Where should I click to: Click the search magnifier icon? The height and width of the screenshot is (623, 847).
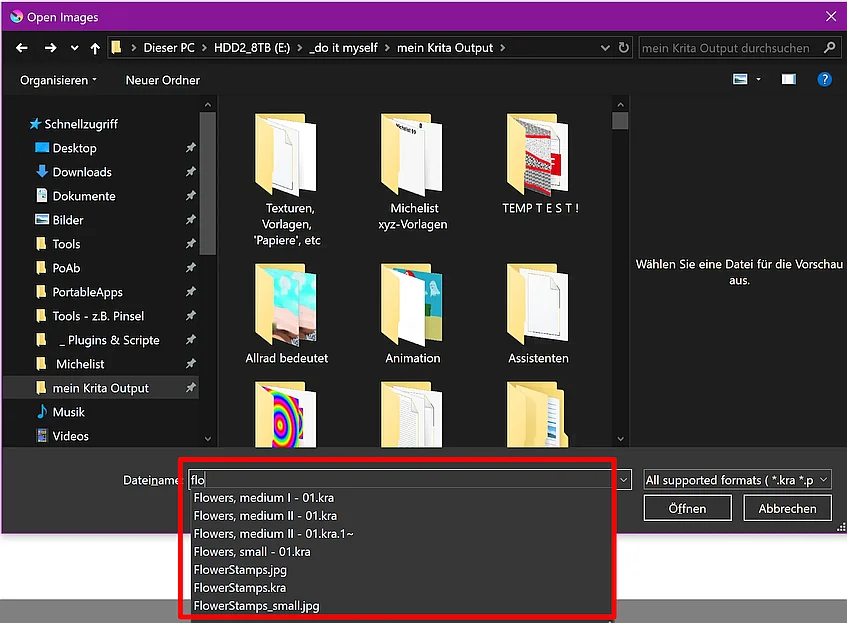point(829,48)
